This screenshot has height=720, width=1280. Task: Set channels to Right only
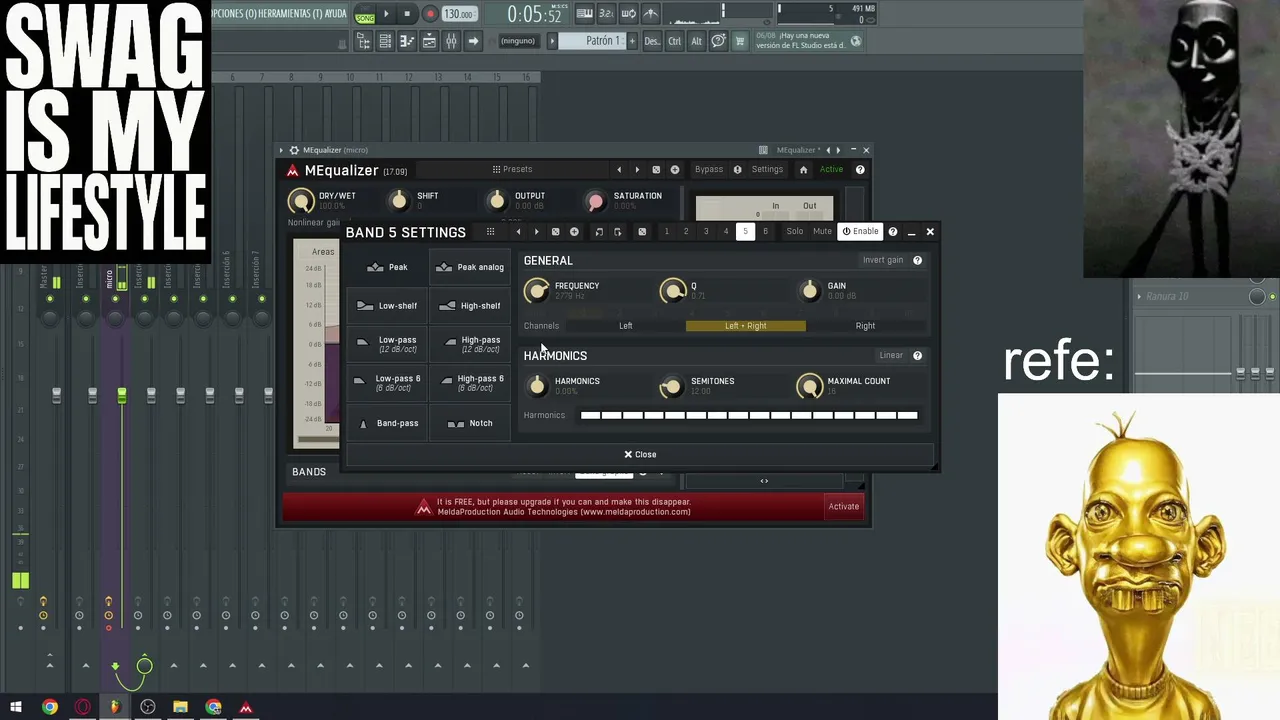coord(865,326)
